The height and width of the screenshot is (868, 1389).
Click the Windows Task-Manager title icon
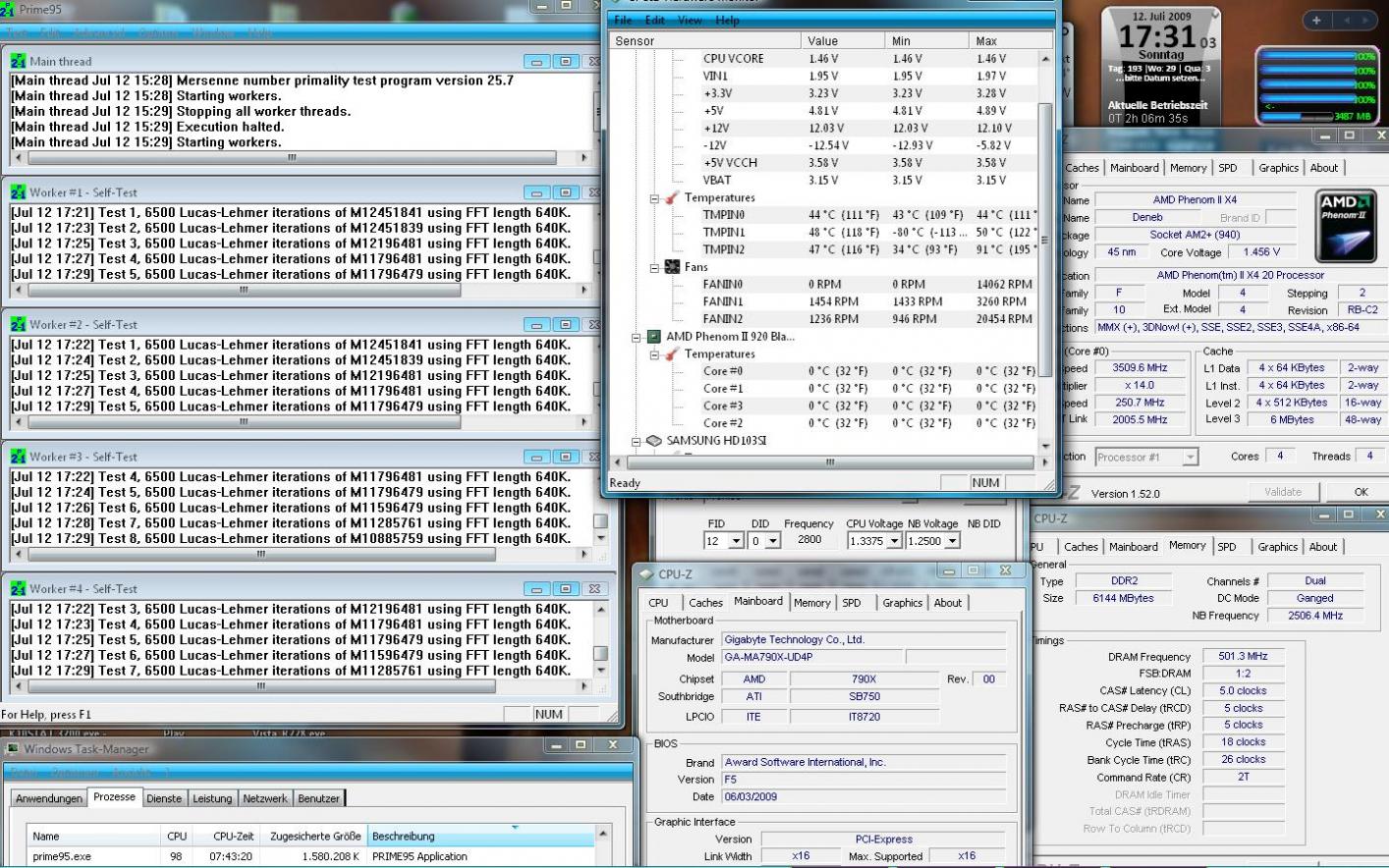pos(12,749)
